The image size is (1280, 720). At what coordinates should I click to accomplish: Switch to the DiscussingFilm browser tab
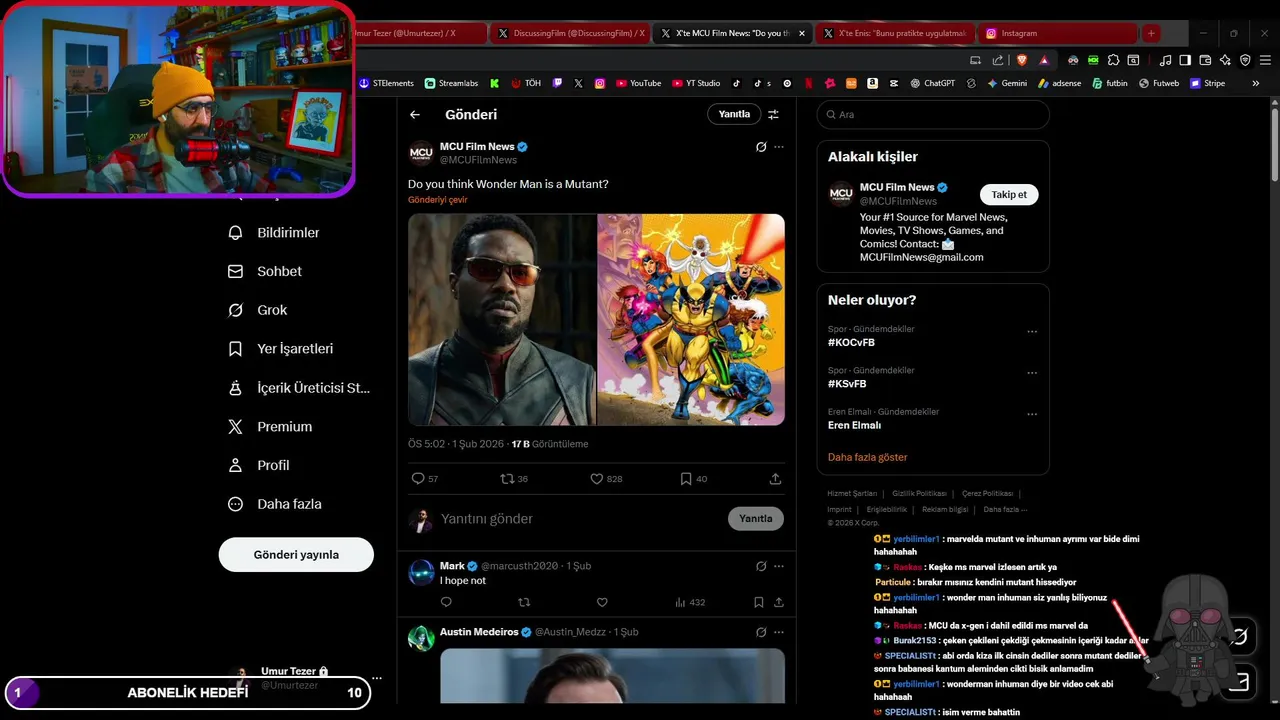pyautogui.click(x=571, y=33)
